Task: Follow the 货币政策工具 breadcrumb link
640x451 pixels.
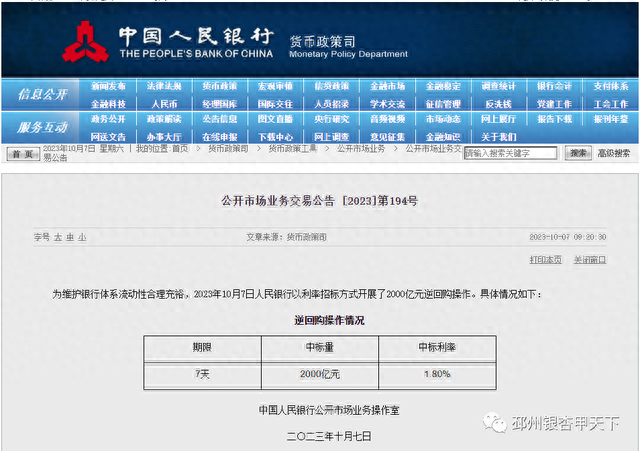Action: (x=293, y=149)
